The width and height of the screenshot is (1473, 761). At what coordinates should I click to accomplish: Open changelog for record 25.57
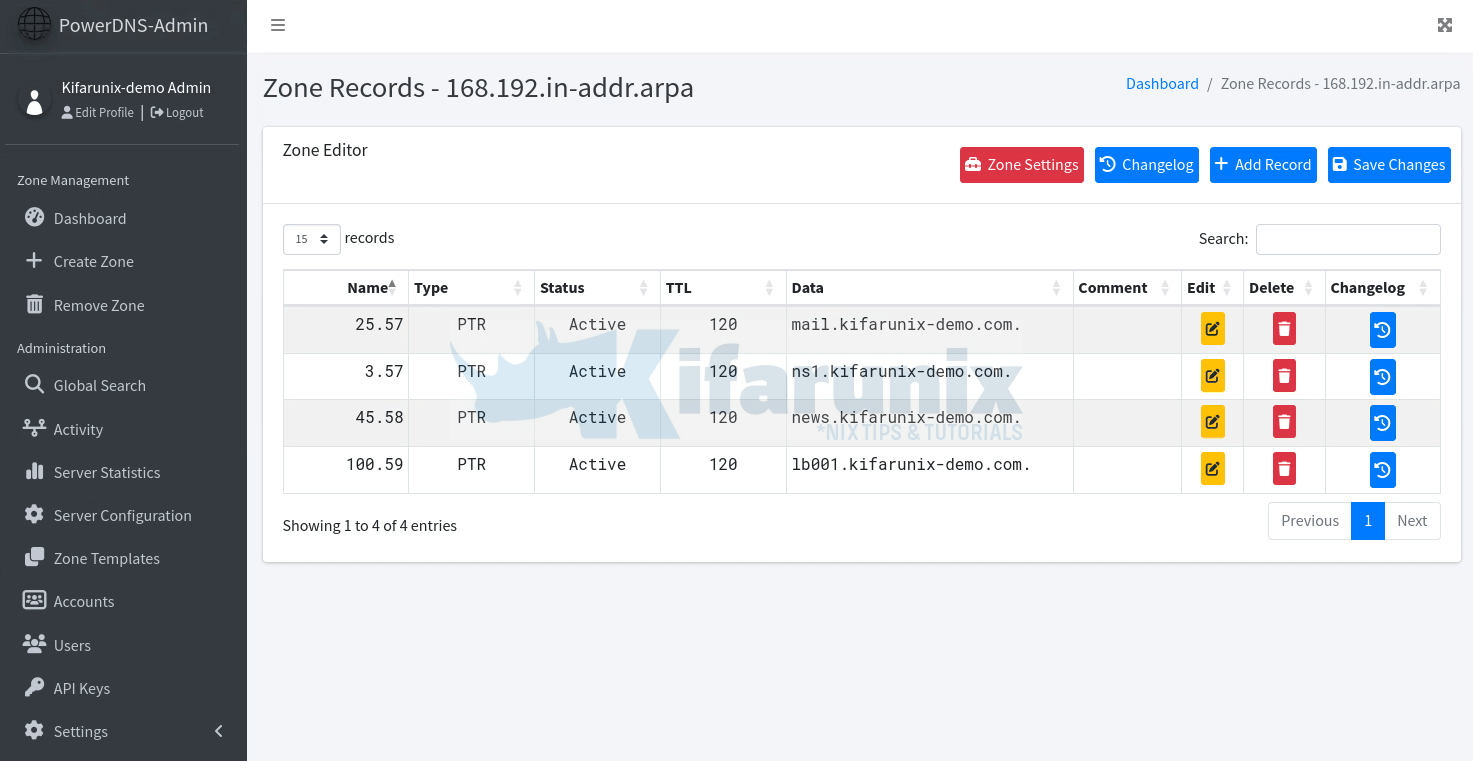pos(1382,329)
